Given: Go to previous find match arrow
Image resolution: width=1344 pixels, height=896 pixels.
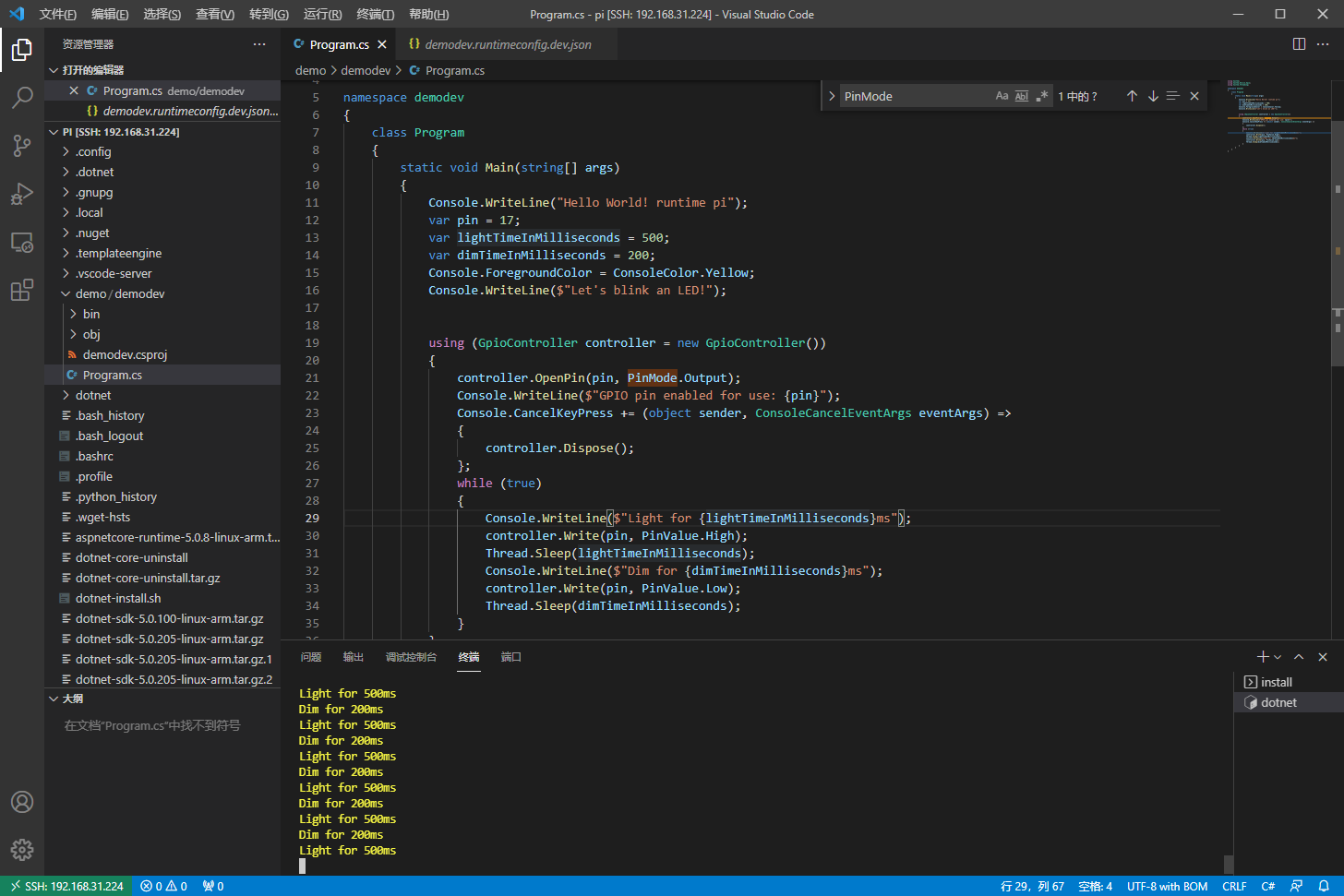Looking at the screenshot, I should tap(1132, 96).
